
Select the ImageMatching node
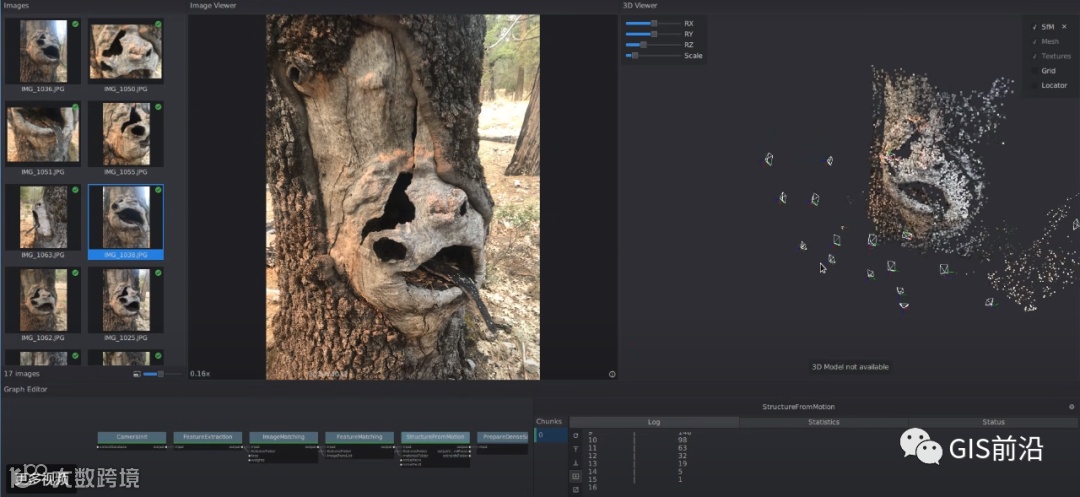tap(283, 437)
